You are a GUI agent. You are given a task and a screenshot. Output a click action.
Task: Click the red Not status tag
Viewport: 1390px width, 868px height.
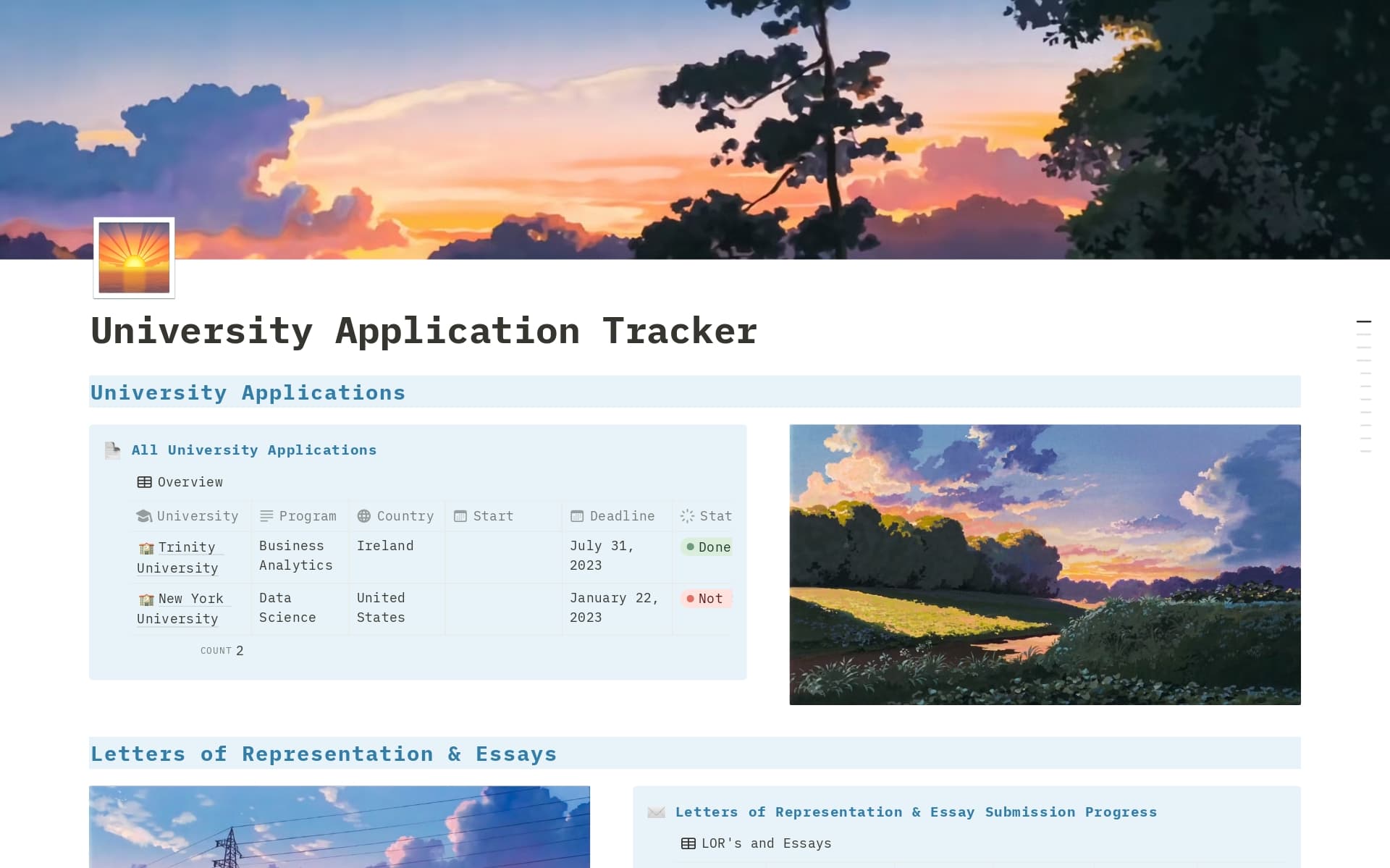(x=705, y=599)
